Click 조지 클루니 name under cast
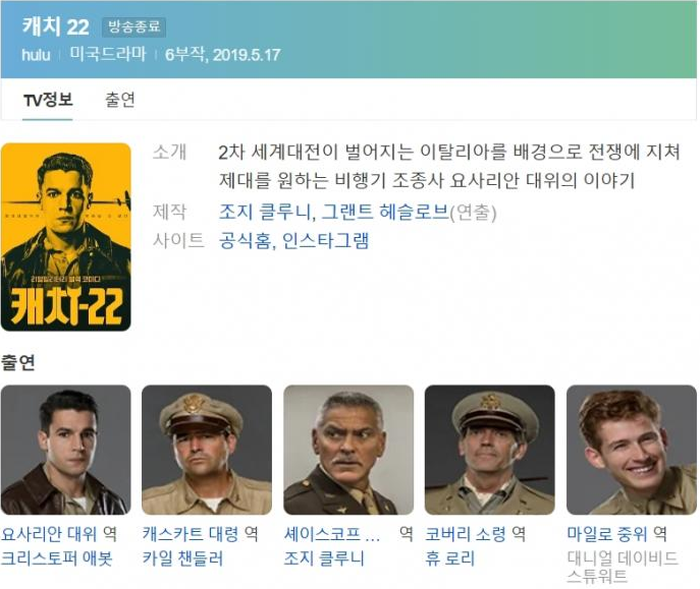Viewport: 700px width, 589px height. (x=324, y=558)
